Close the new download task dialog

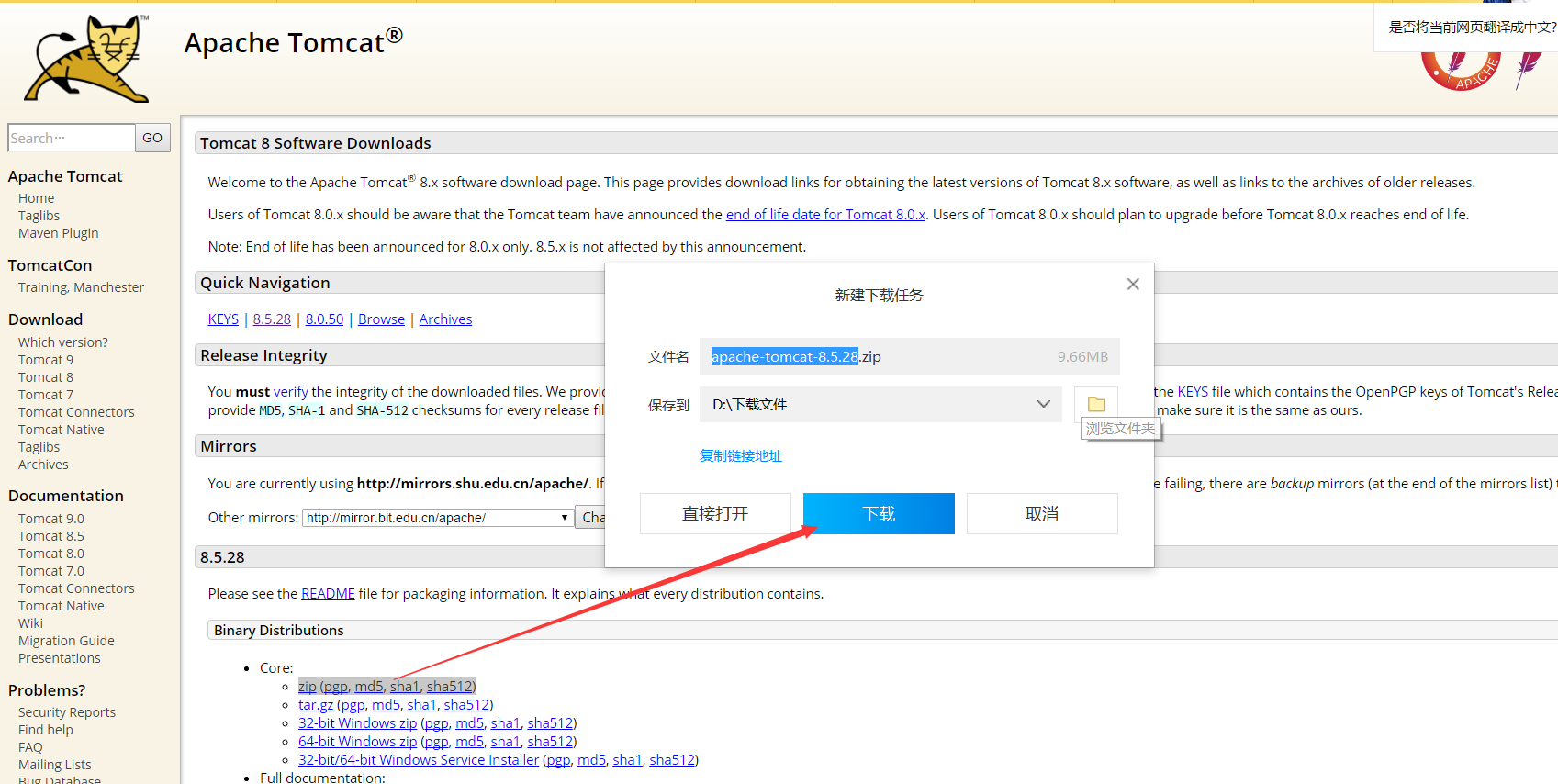pyautogui.click(x=1133, y=284)
